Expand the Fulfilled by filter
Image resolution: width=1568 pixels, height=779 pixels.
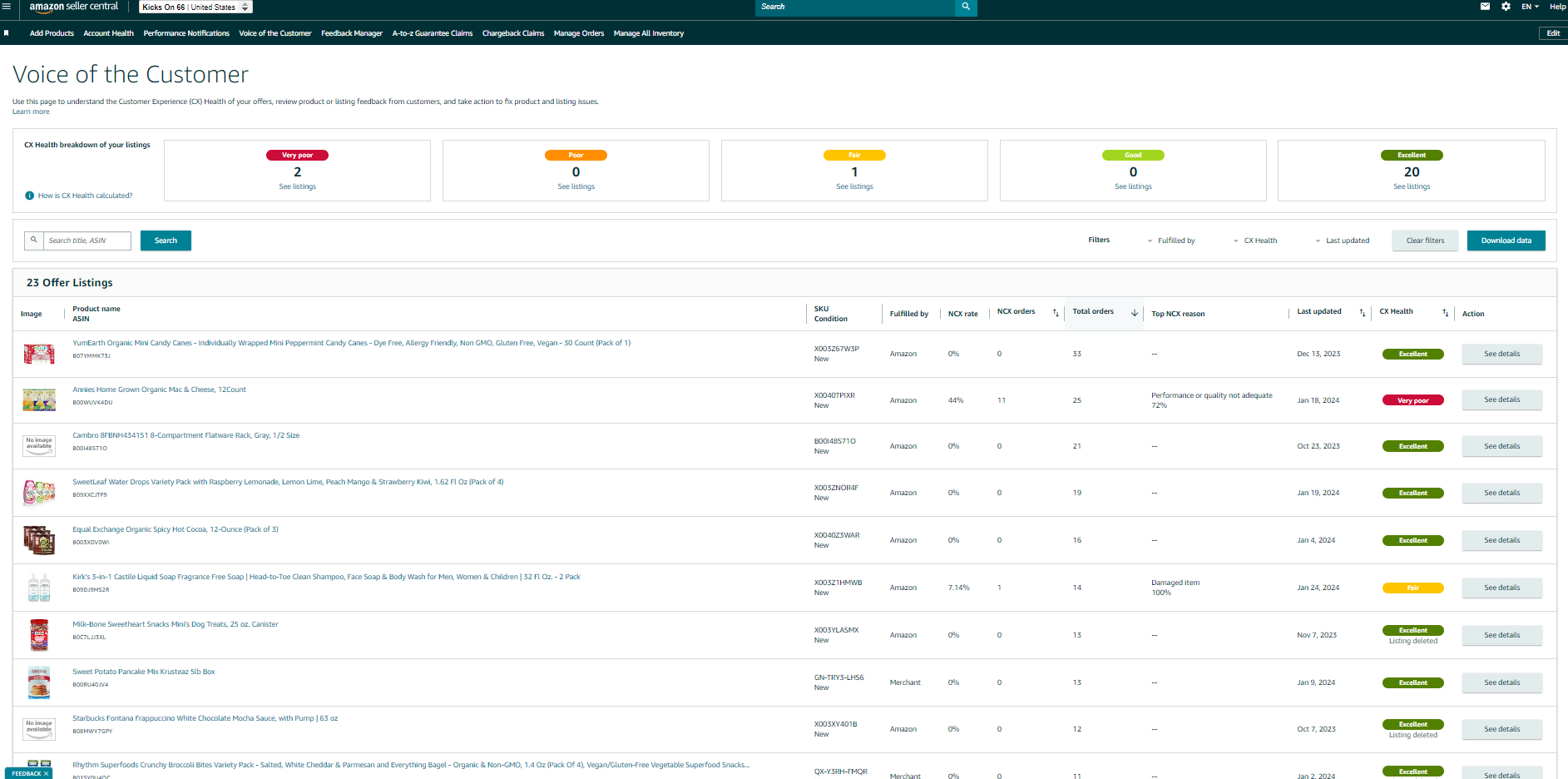click(x=1171, y=241)
